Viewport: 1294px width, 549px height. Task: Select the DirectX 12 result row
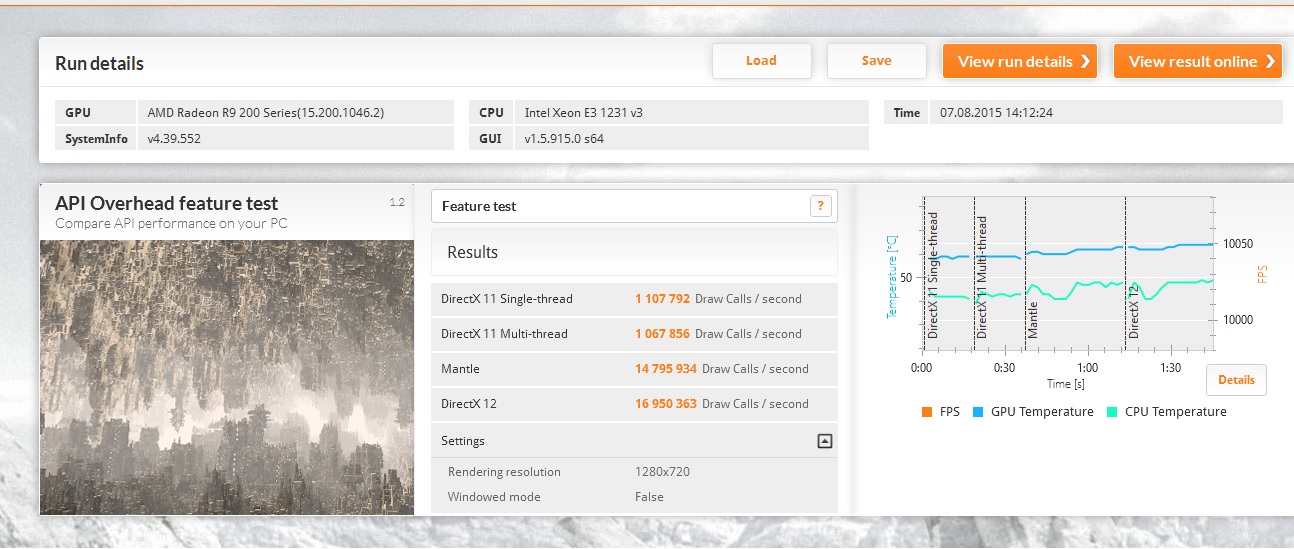[x=634, y=403]
